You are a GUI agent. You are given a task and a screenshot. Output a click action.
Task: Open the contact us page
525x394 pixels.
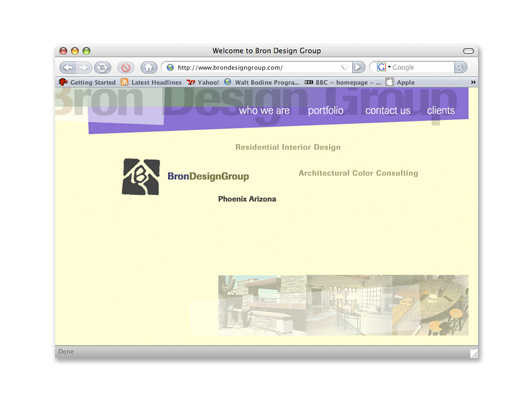point(388,110)
